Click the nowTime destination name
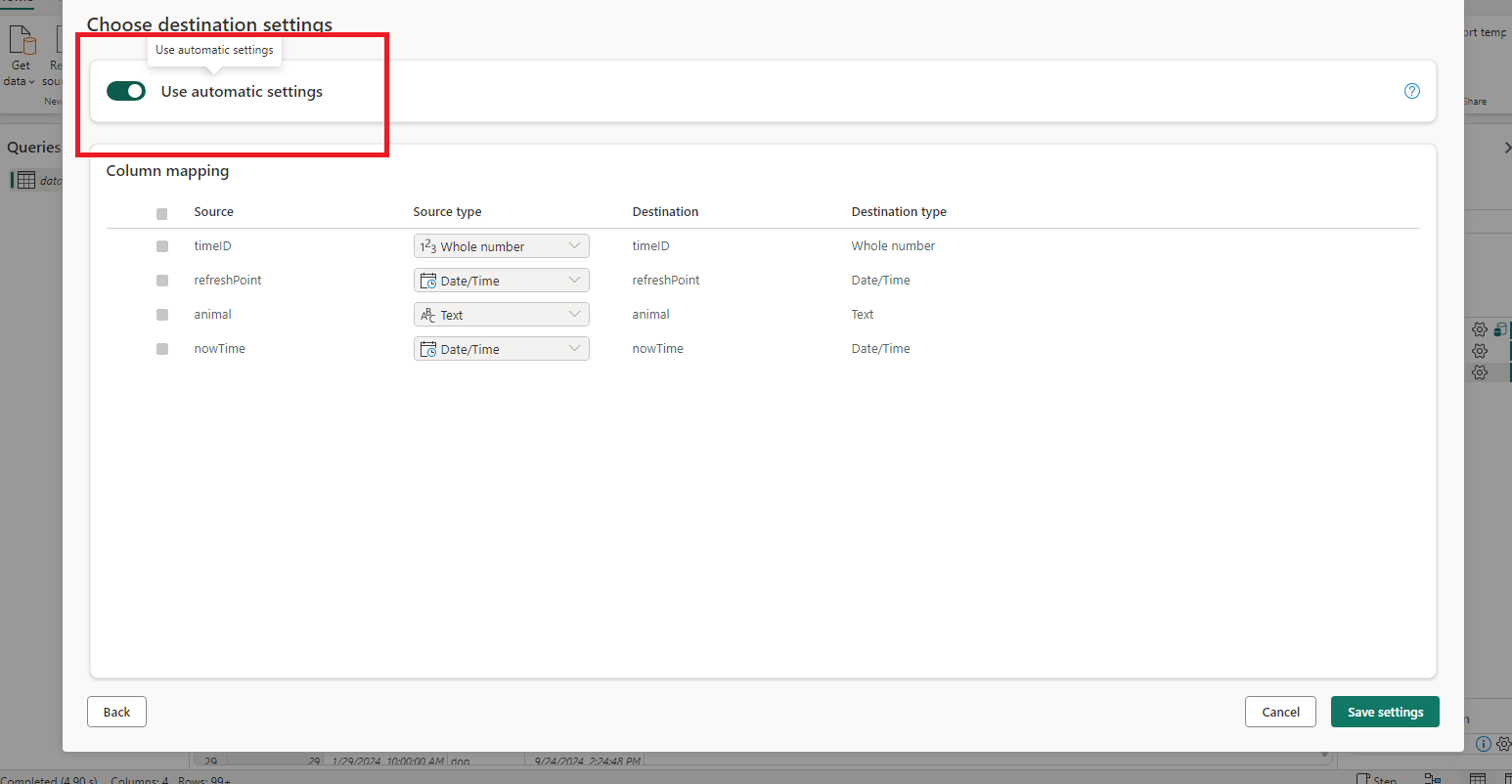This screenshot has width=1512, height=784. pyautogui.click(x=657, y=349)
